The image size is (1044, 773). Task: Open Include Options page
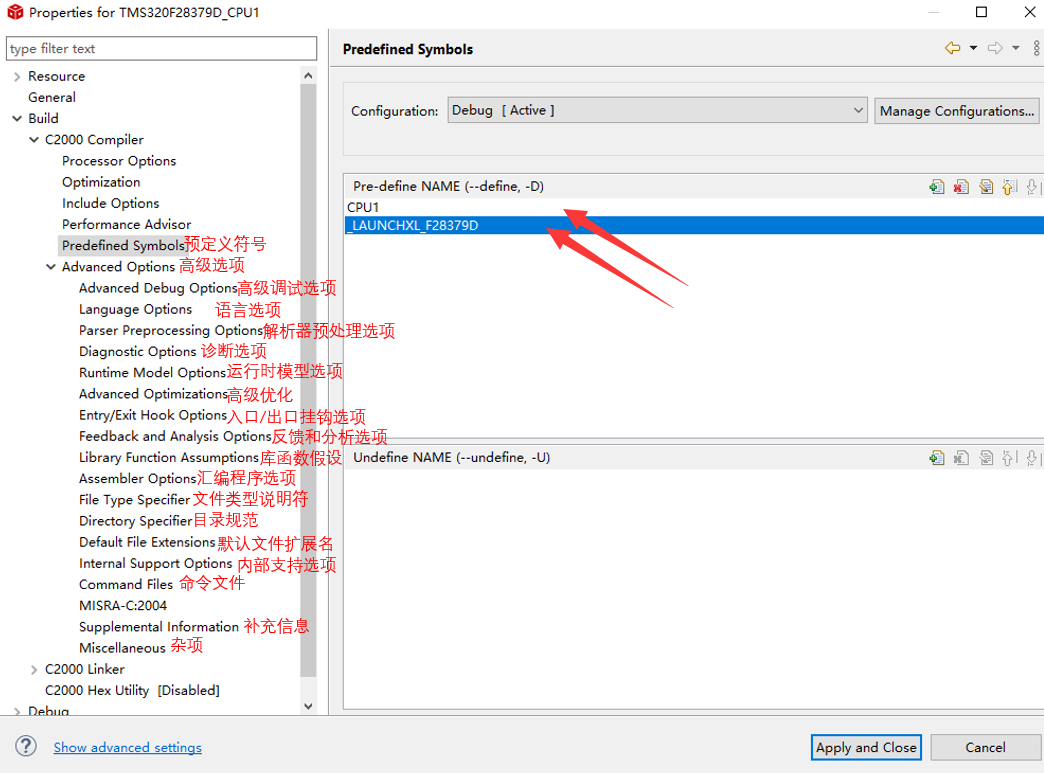pyautogui.click(x=111, y=204)
